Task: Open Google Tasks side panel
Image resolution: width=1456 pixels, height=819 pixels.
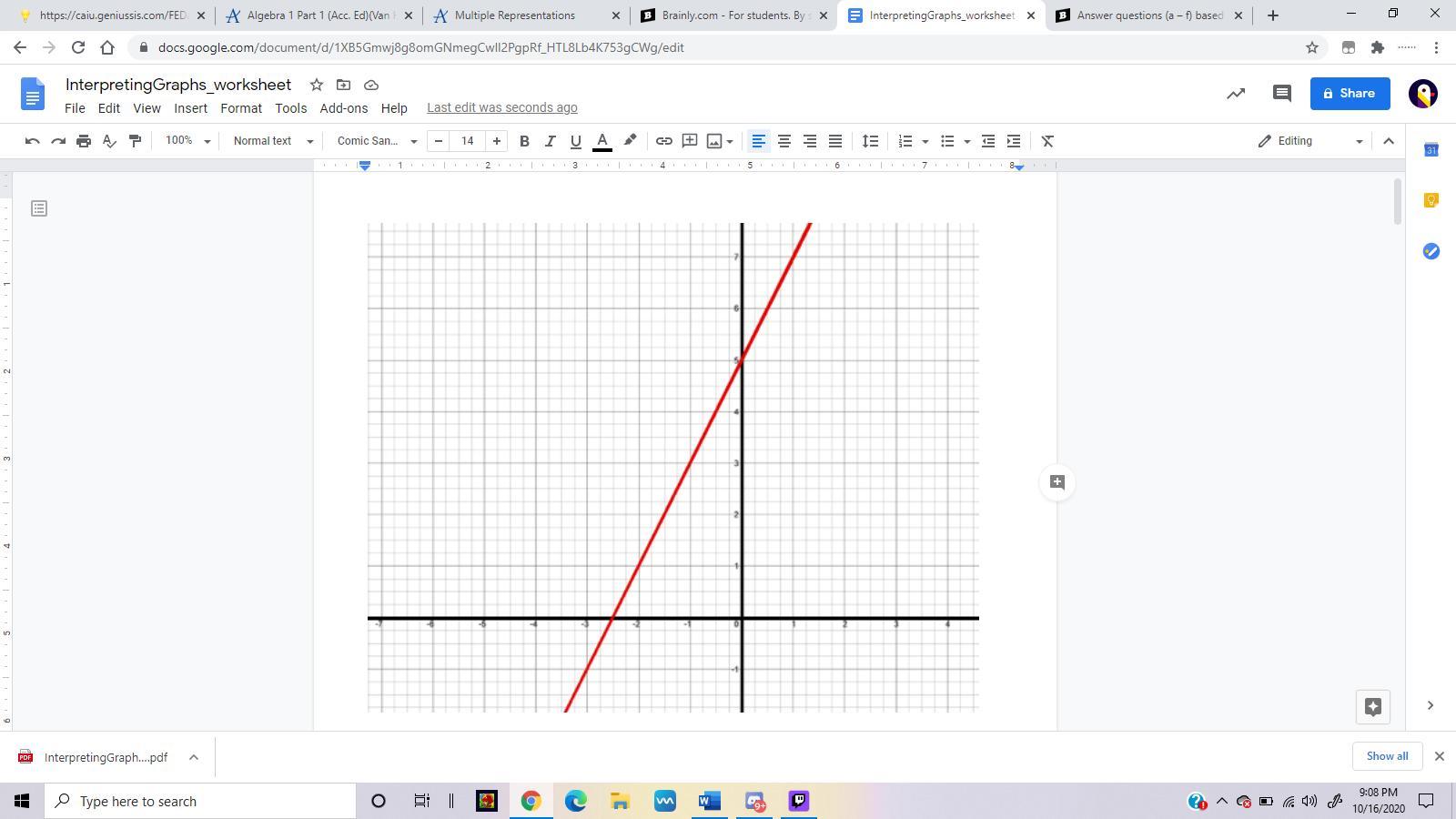Action: 1431,251
